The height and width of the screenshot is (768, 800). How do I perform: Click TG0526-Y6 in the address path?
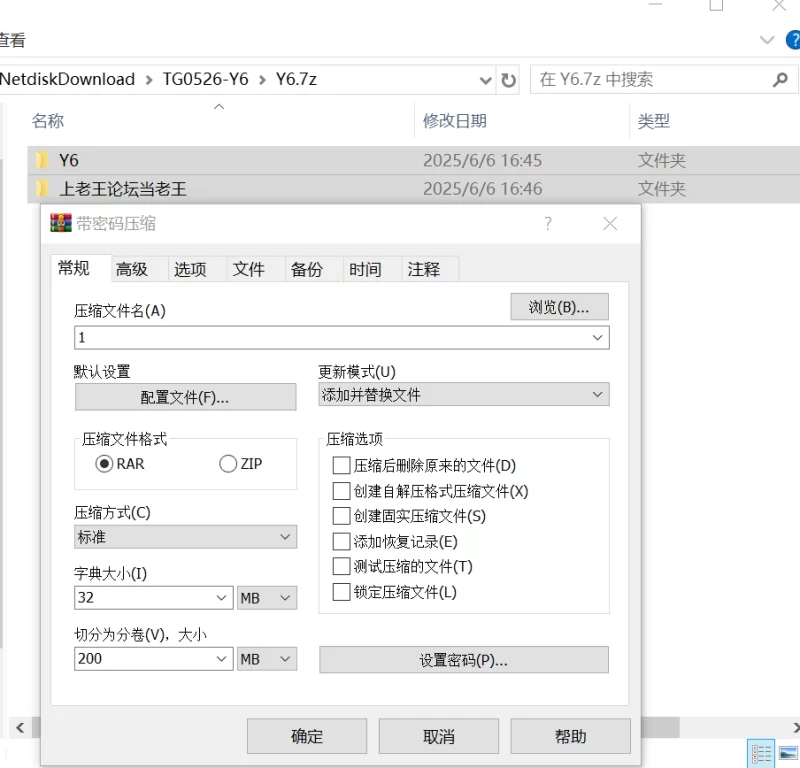206,79
